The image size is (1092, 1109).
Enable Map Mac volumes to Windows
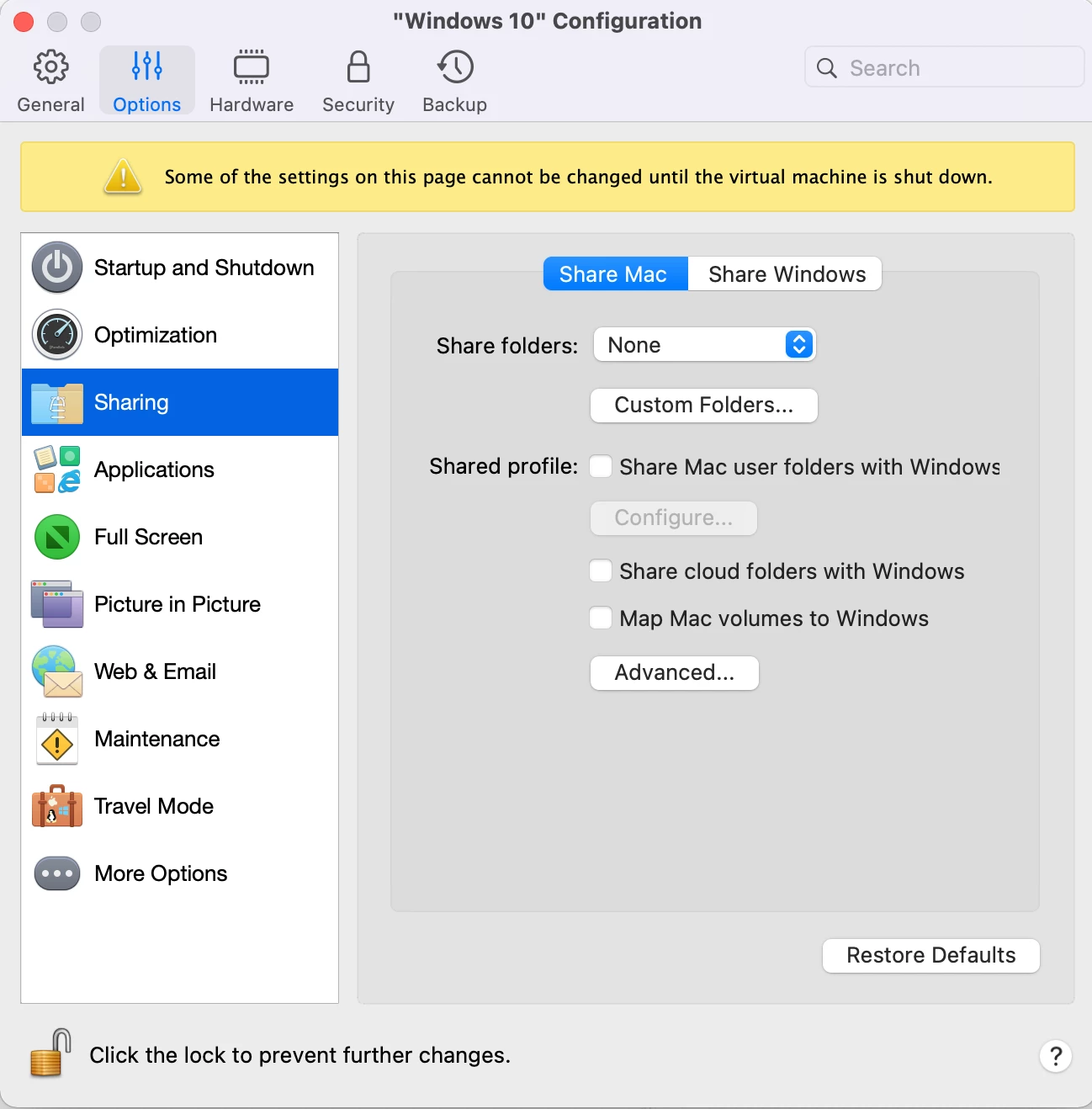601,618
